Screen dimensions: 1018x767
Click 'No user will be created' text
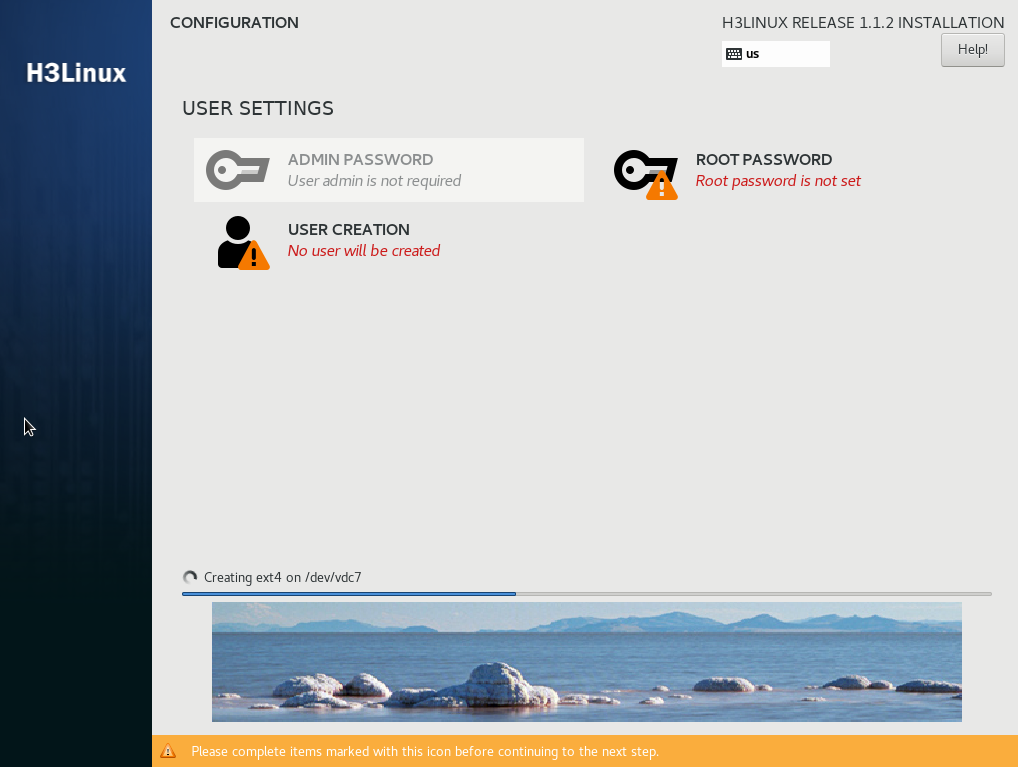tap(364, 251)
